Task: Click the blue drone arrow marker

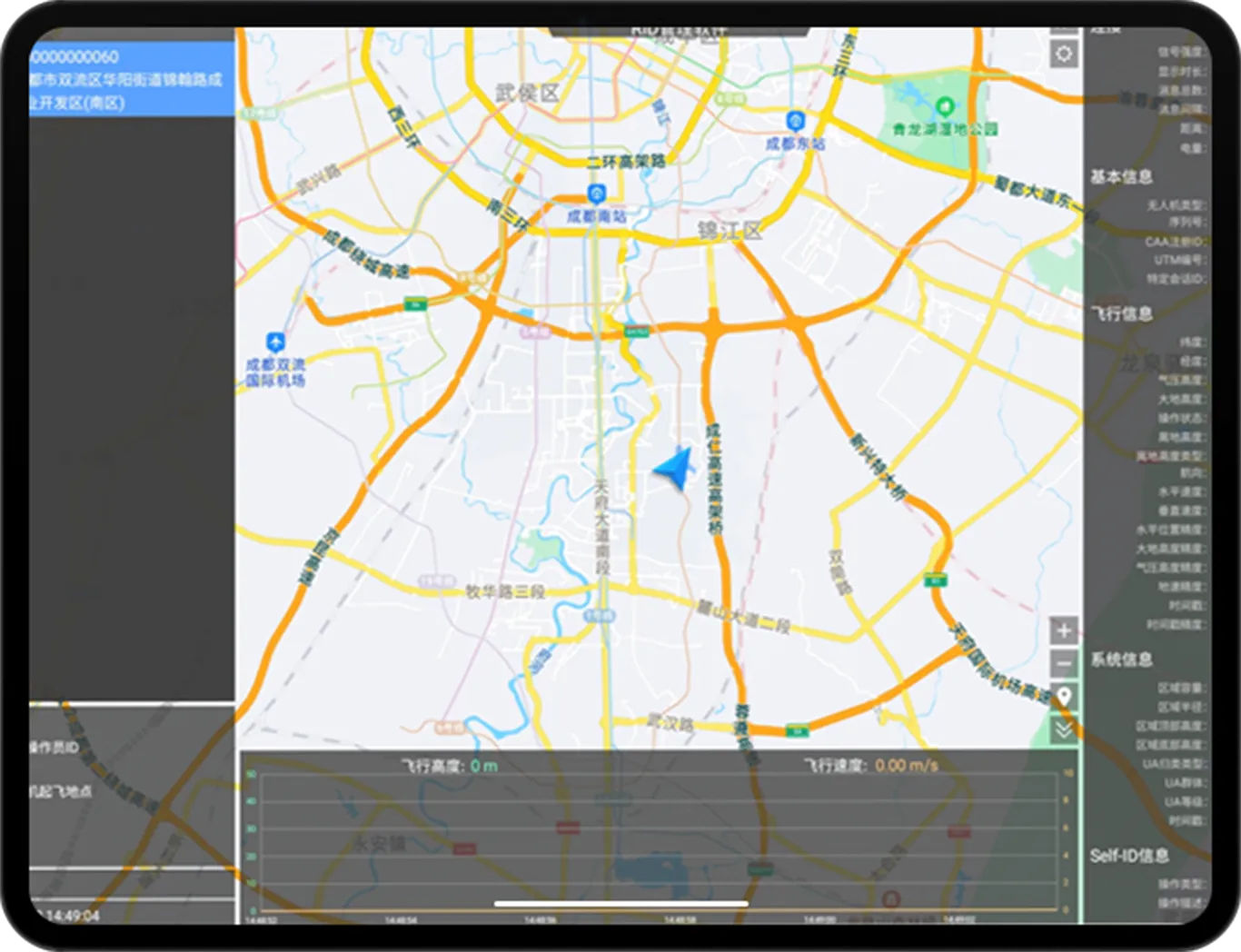Action: 675,470
